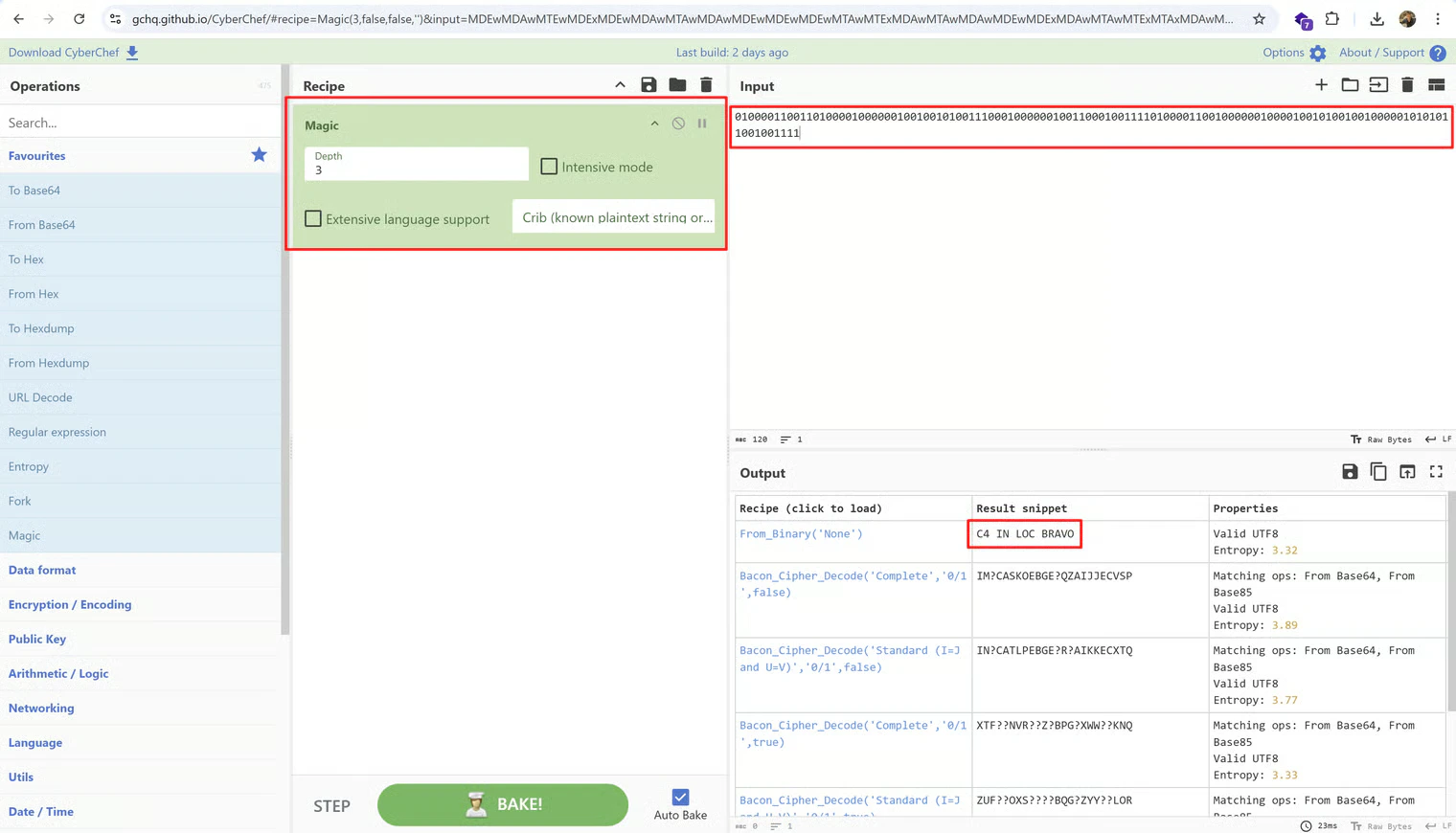Click the operations list scrollbar
1456x833 pixels.
click(x=284, y=349)
